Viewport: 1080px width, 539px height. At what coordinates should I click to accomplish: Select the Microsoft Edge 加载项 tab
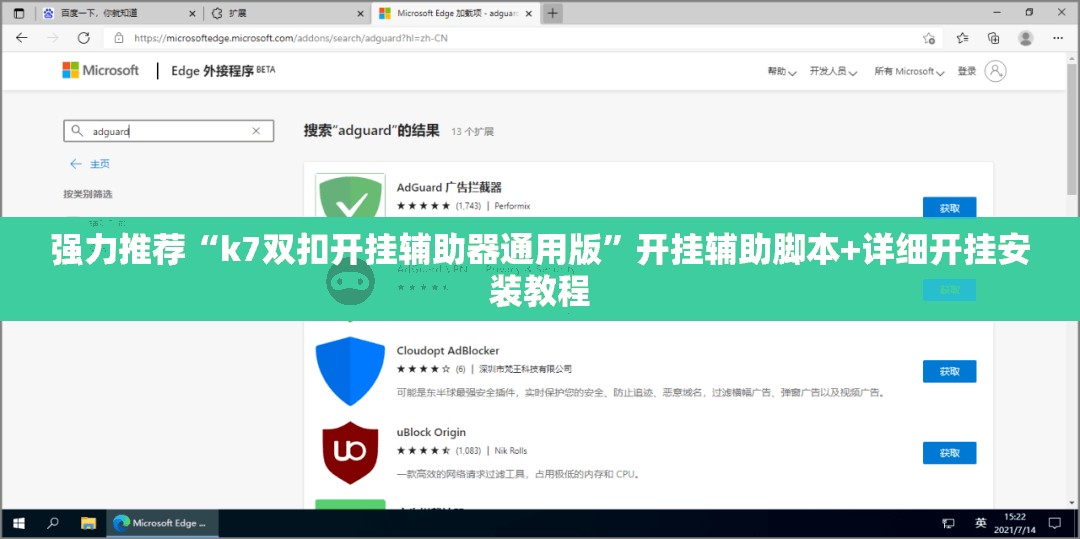455,13
